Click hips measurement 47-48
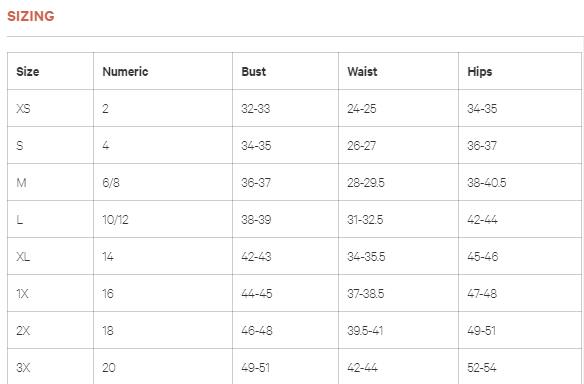 [x=482, y=294]
